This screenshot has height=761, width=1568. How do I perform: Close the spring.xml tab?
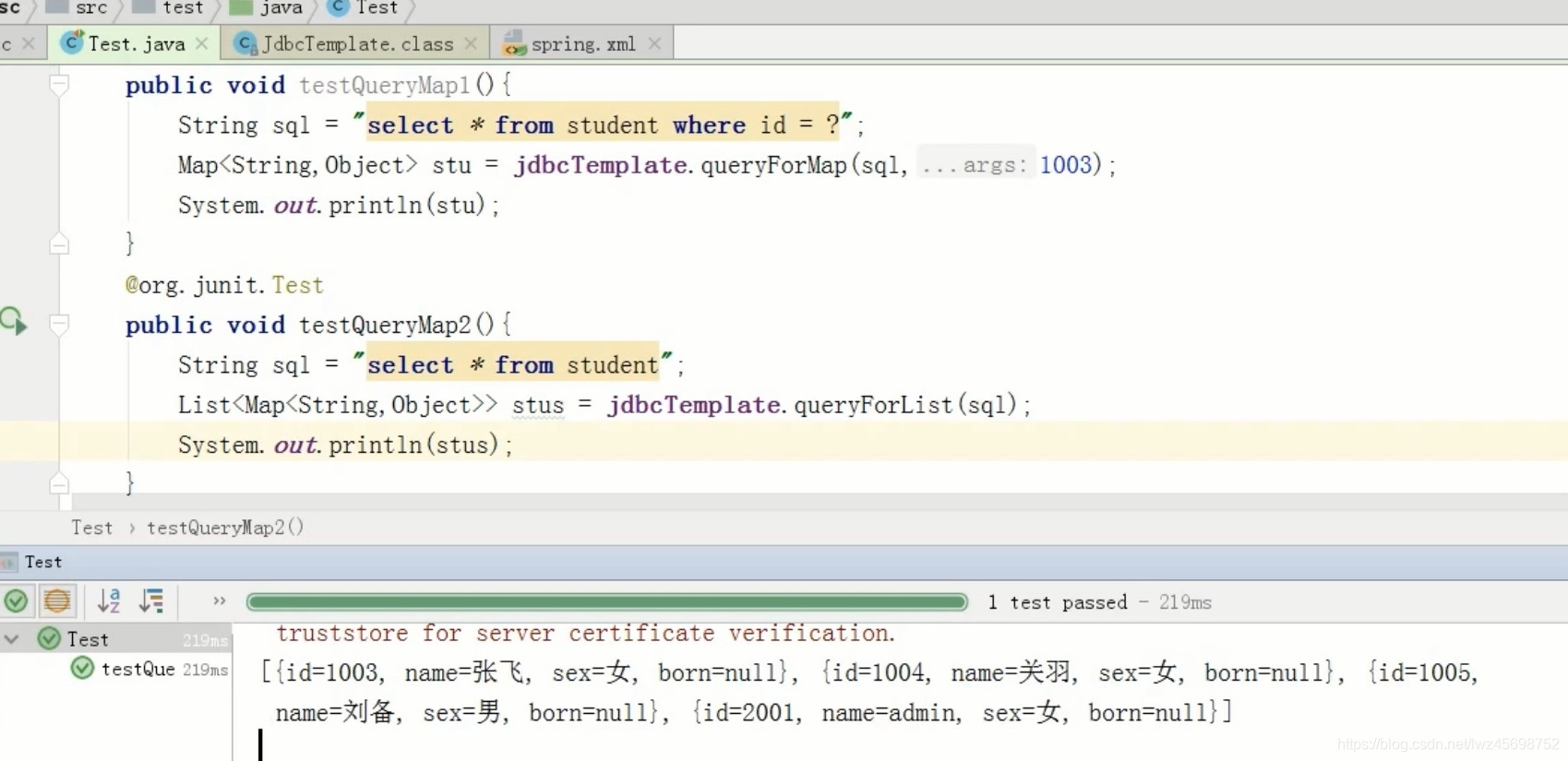[654, 43]
